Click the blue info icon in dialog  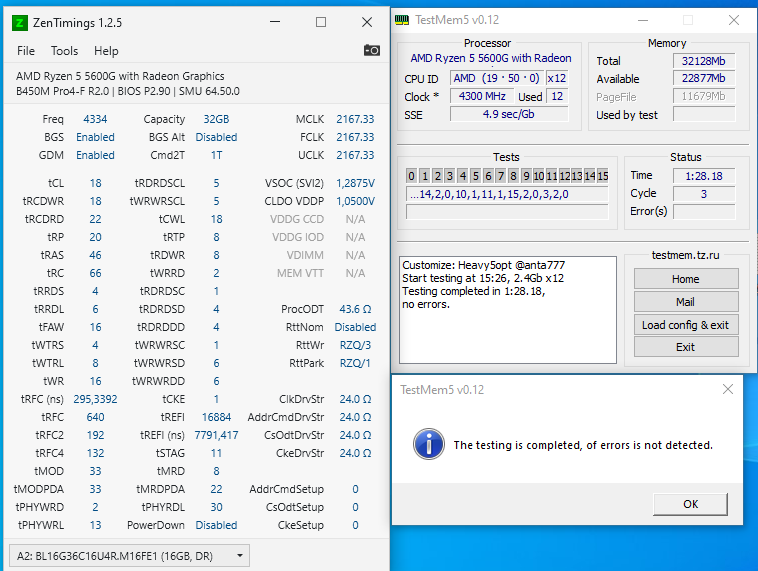point(428,444)
